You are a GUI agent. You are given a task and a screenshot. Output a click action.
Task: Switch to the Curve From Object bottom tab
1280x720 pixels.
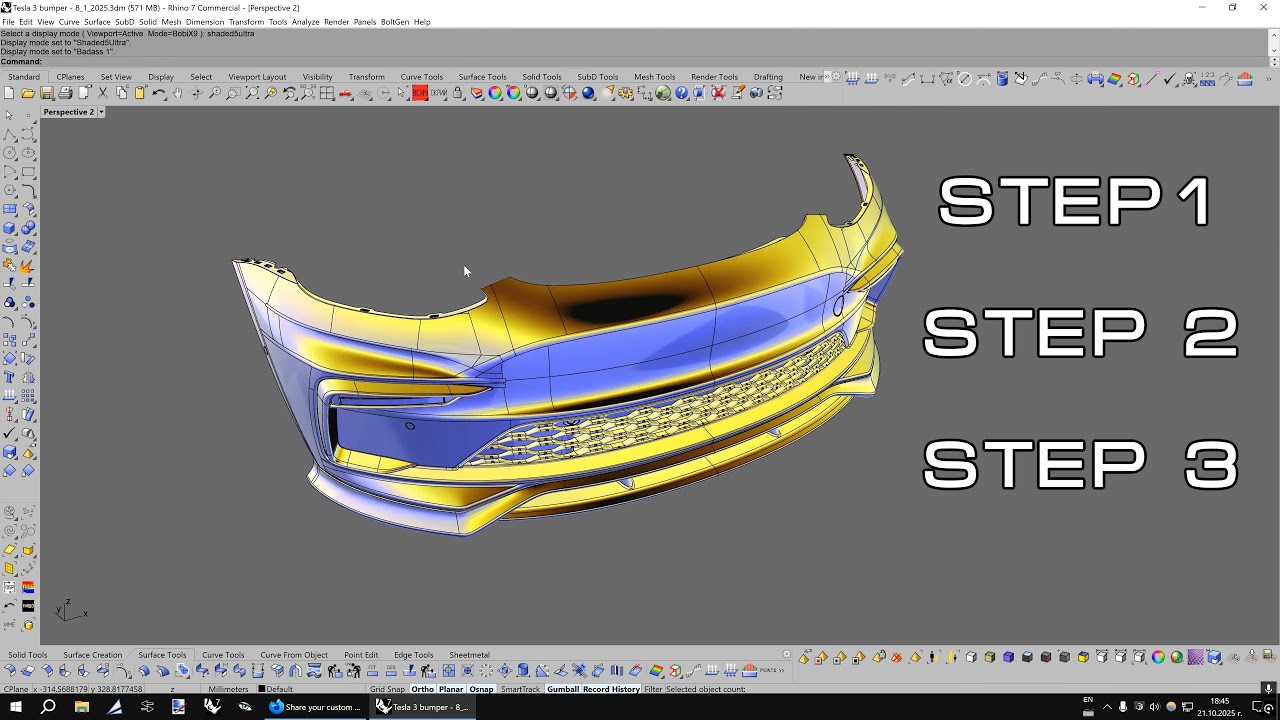294,655
